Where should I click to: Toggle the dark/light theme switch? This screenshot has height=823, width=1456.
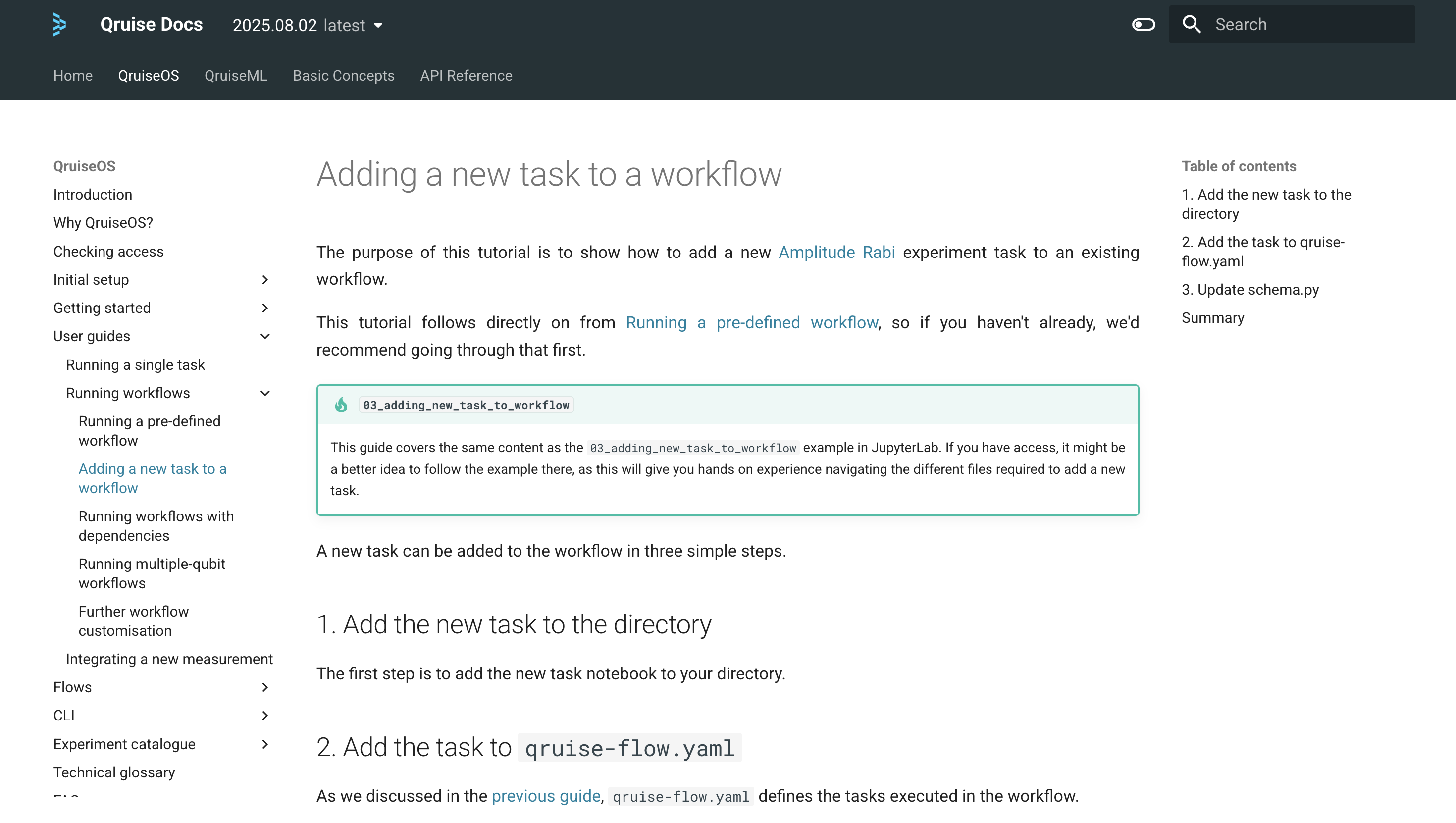point(1143,24)
